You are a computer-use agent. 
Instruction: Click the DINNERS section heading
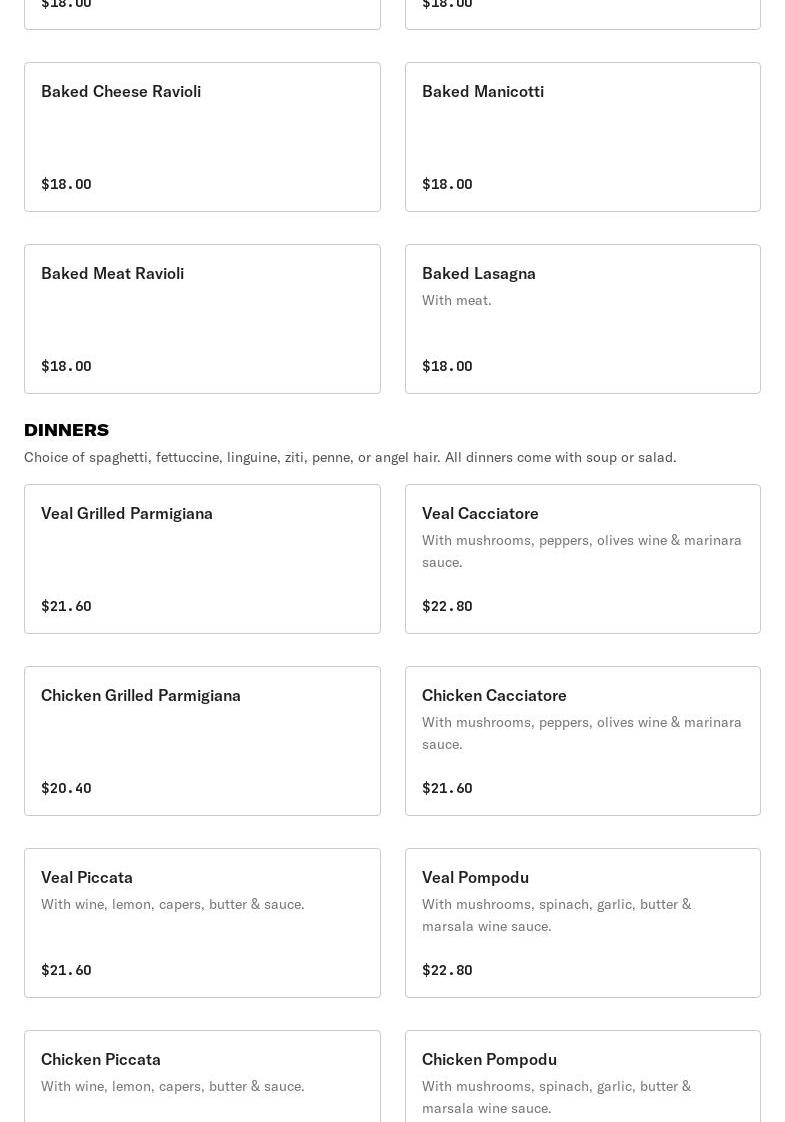(x=66, y=430)
